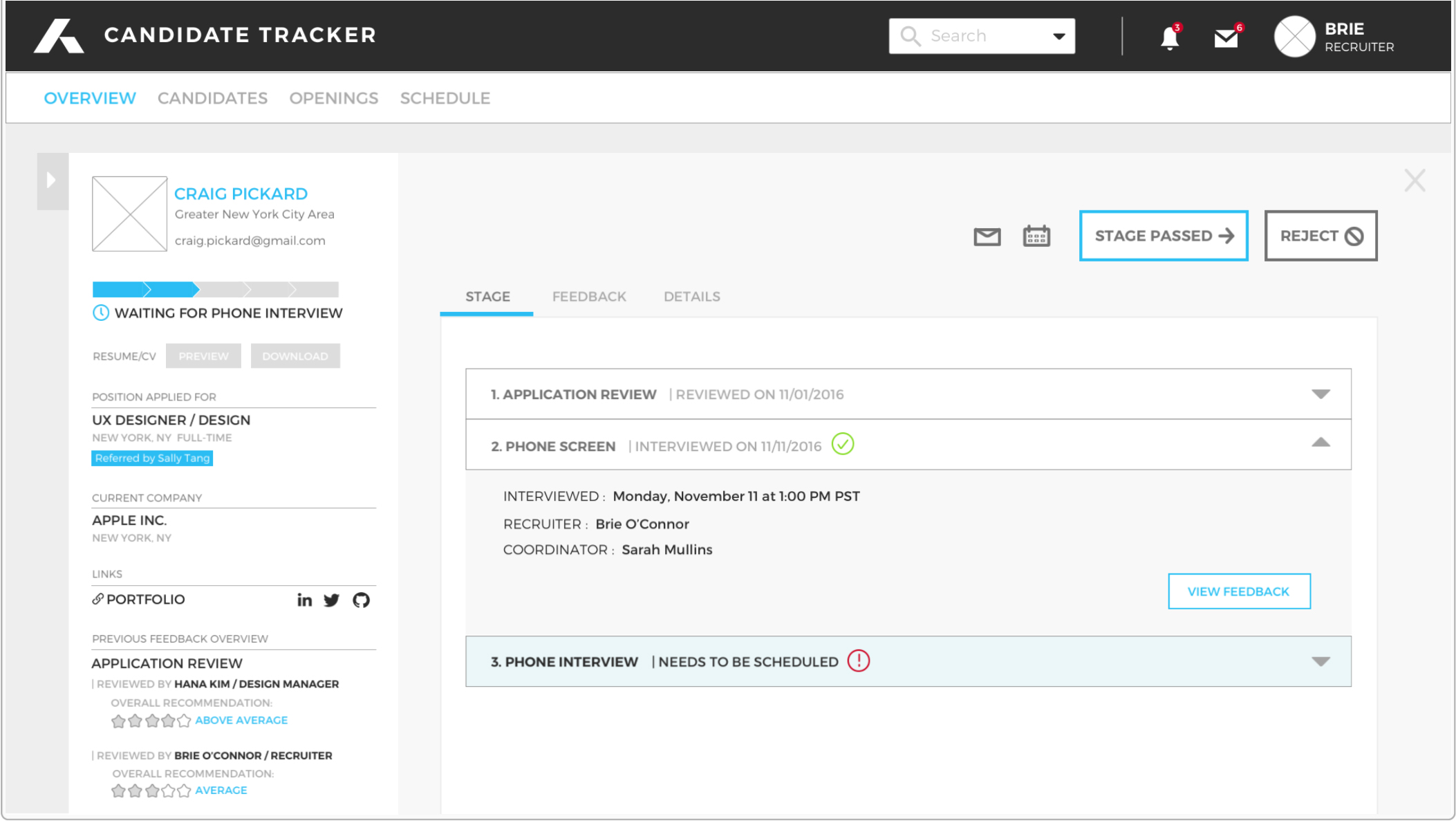This screenshot has height=821, width=1456.
Task: Click the Referred by Sally Tang tag
Action: click(x=152, y=458)
